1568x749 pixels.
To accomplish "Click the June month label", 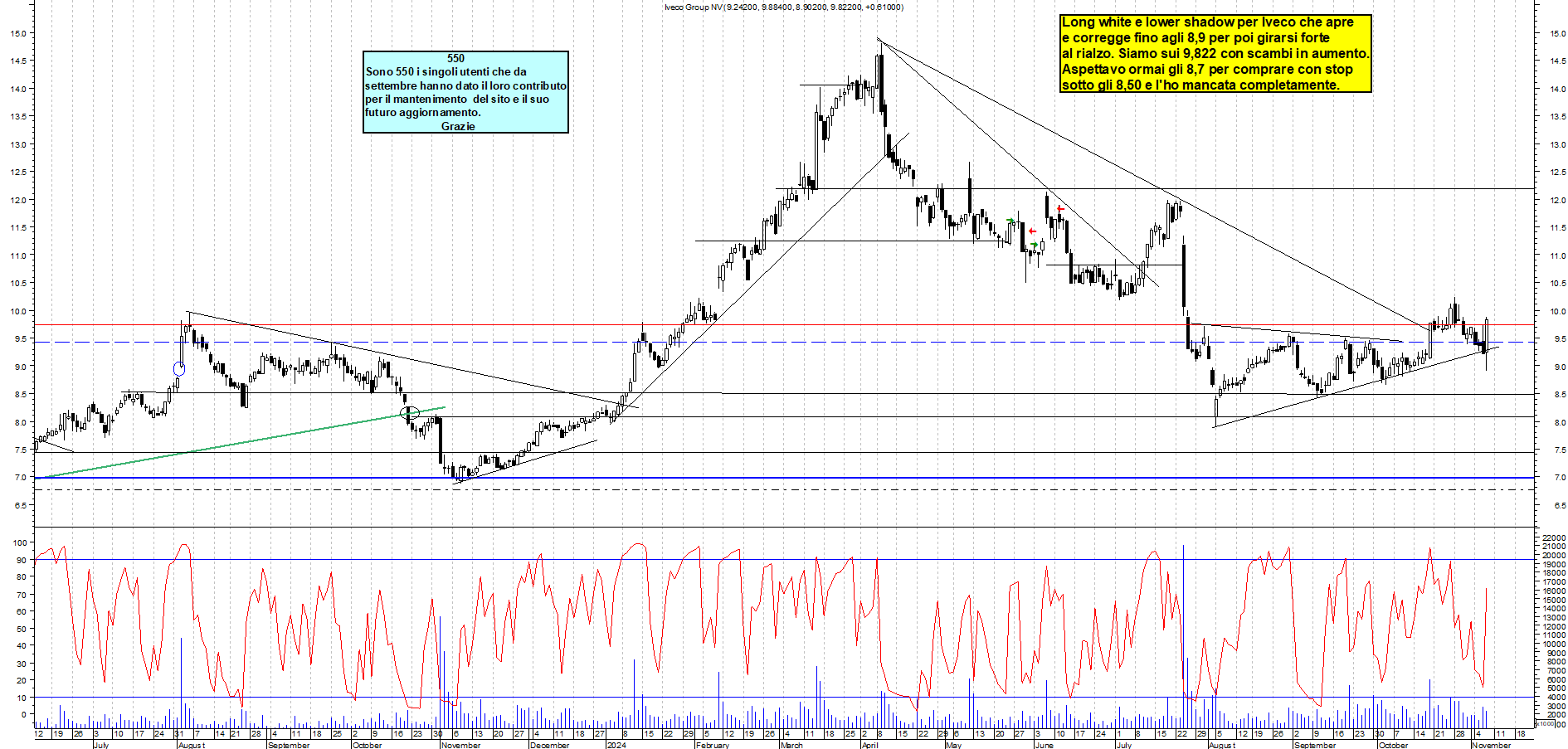I will [1044, 745].
